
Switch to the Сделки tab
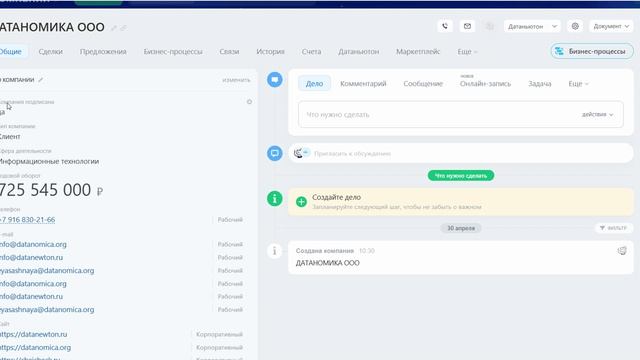pyautogui.click(x=51, y=52)
